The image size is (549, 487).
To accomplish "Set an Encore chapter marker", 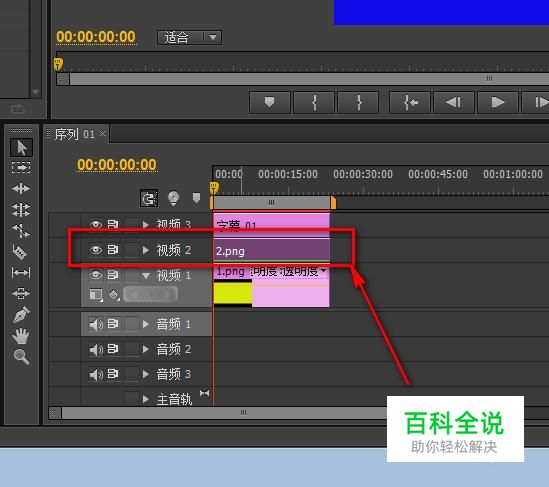I will (x=173, y=199).
